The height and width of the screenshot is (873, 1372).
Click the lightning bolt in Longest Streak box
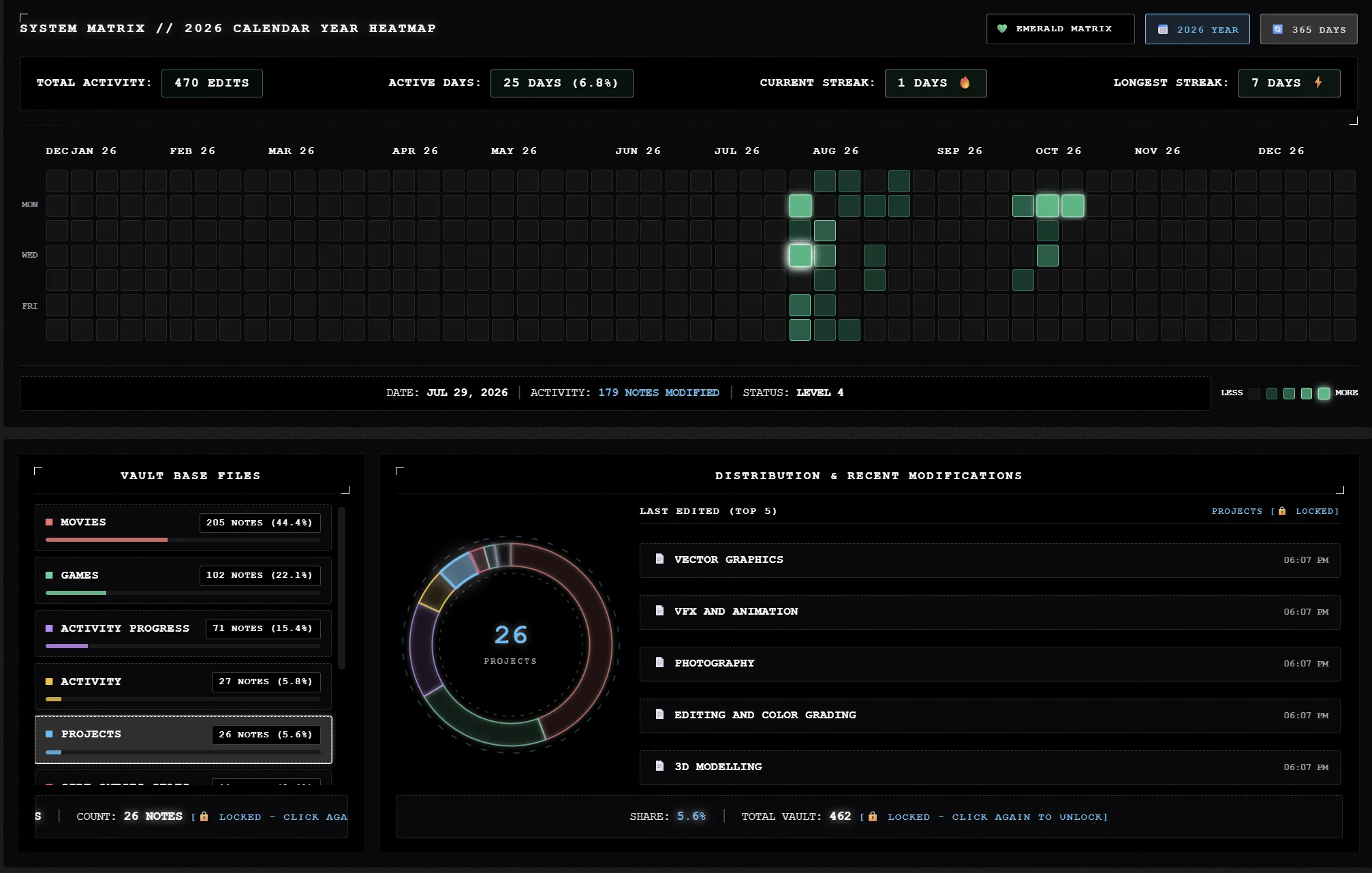click(1319, 82)
